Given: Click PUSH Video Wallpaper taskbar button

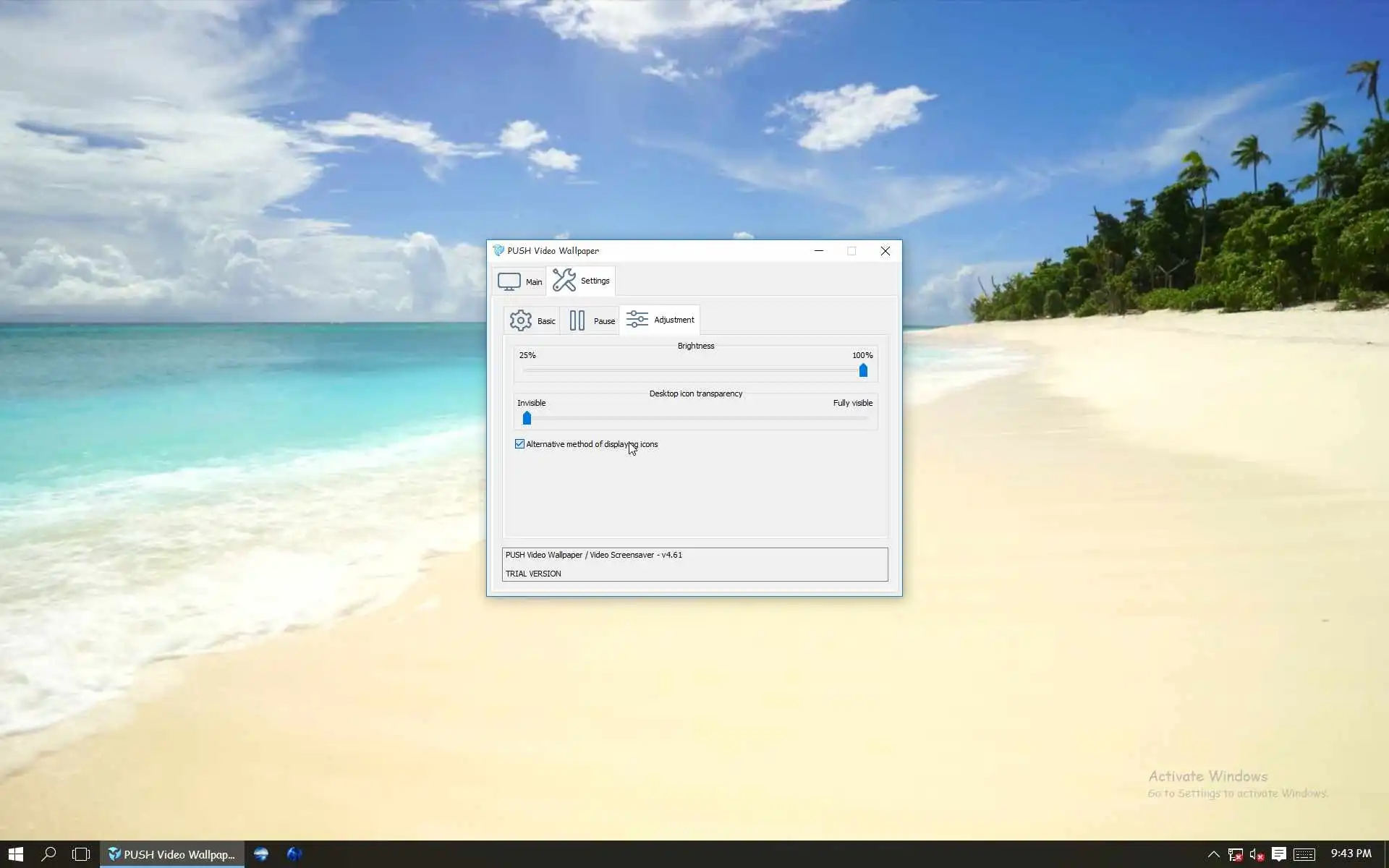Looking at the screenshot, I should click(172, 854).
